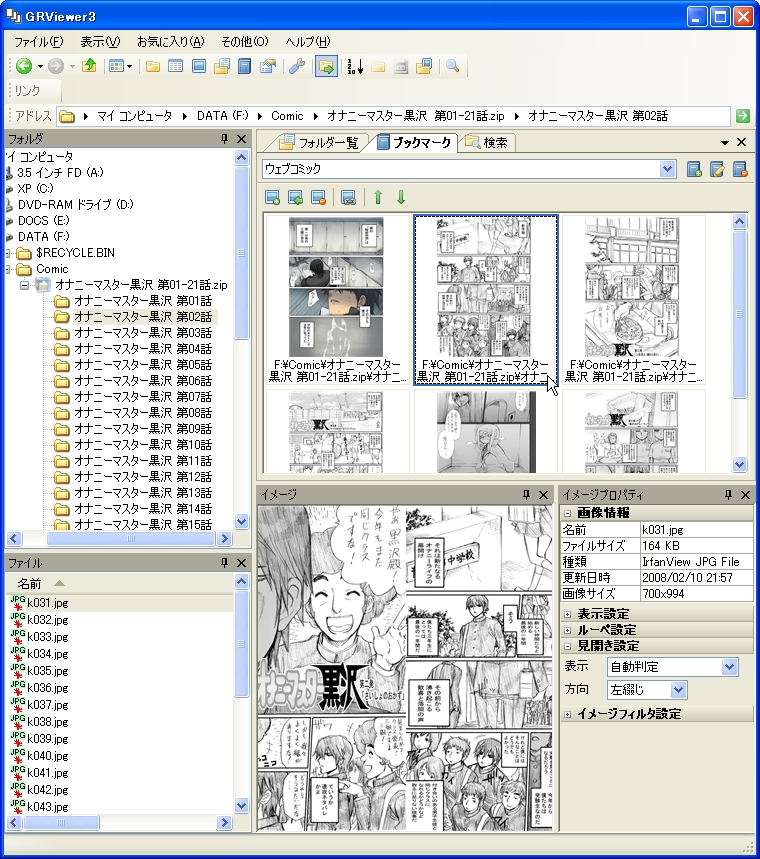Expand the 表示設定 section
This screenshot has height=859, width=760.
pyautogui.click(x=567, y=614)
